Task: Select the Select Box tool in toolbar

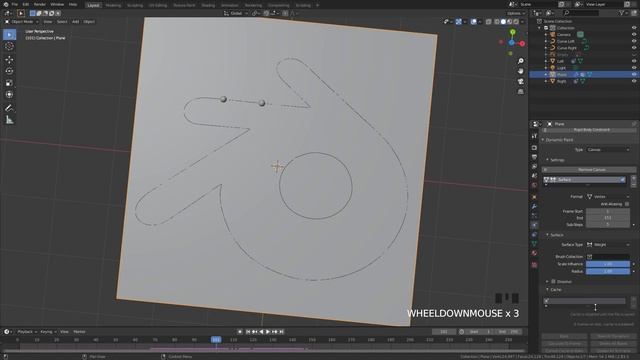Action: click(x=9, y=35)
